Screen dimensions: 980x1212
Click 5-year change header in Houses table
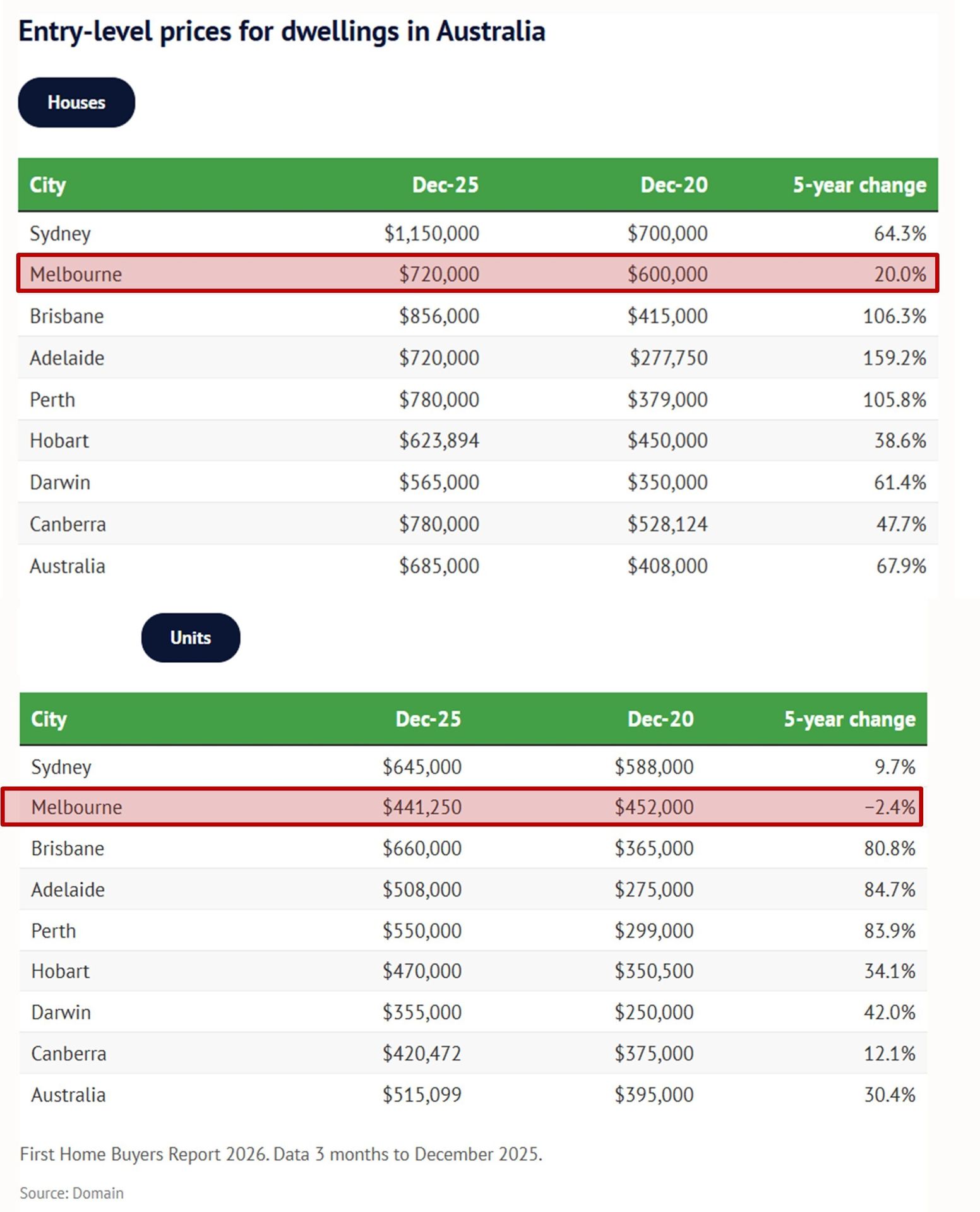859,185
